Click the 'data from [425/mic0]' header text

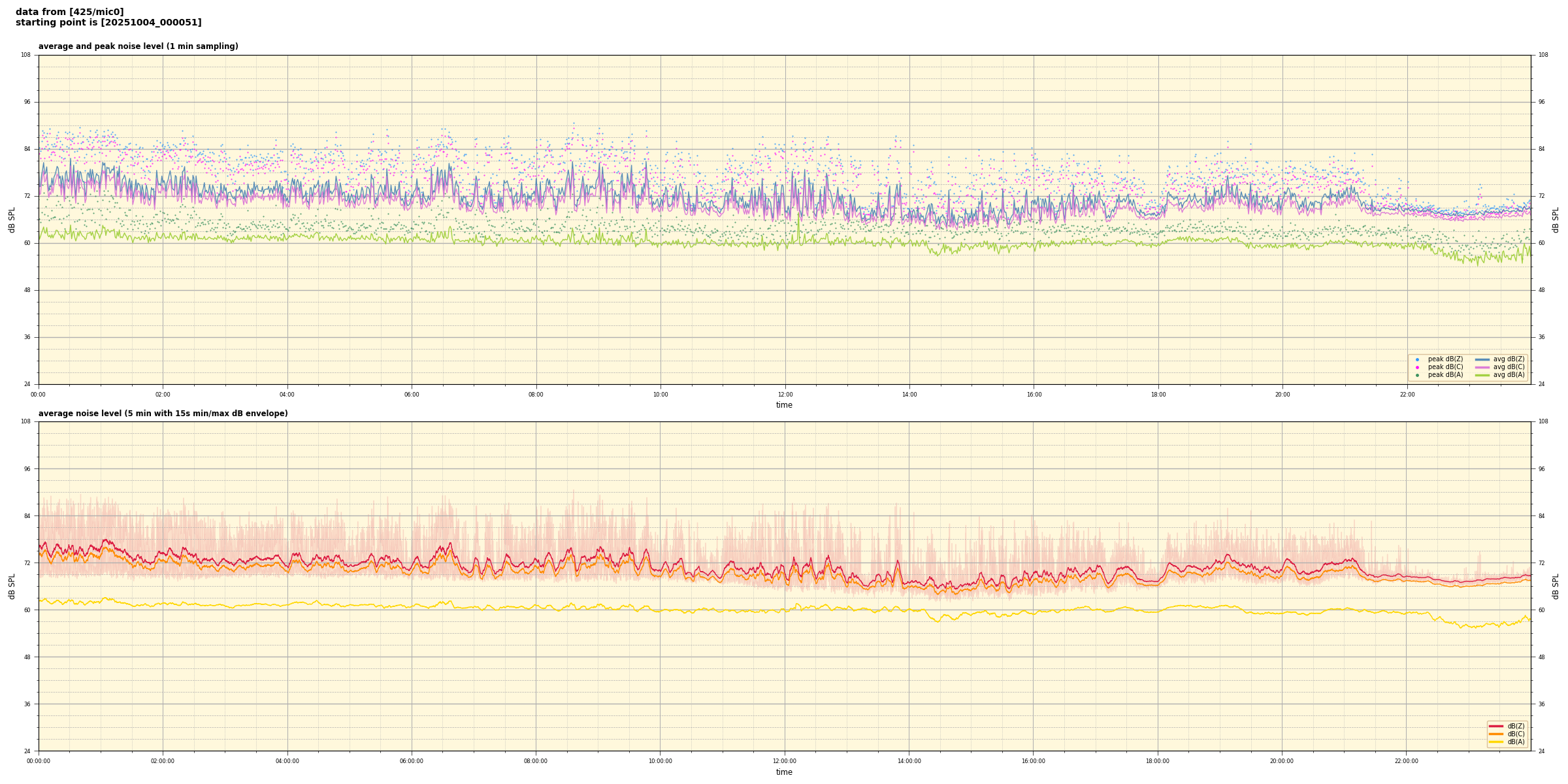[x=69, y=12]
